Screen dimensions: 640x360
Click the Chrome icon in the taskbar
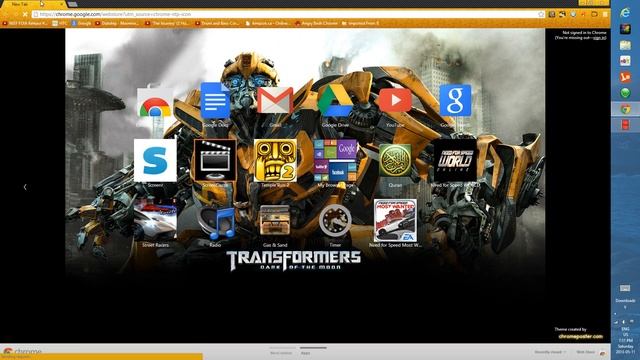[x=625, y=109]
